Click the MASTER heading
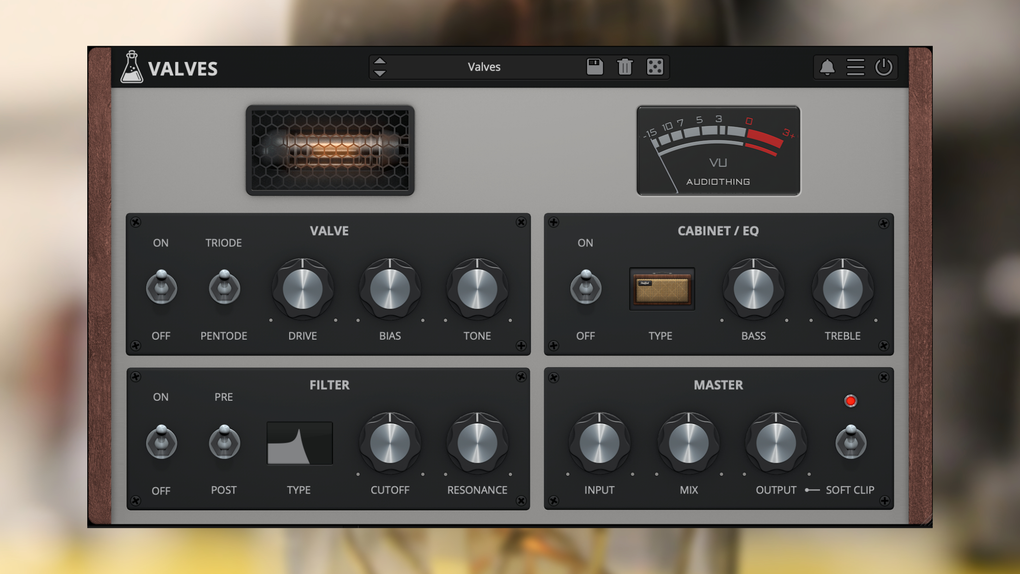Image resolution: width=1020 pixels, height=574 pixels. (x=718, y=385)
